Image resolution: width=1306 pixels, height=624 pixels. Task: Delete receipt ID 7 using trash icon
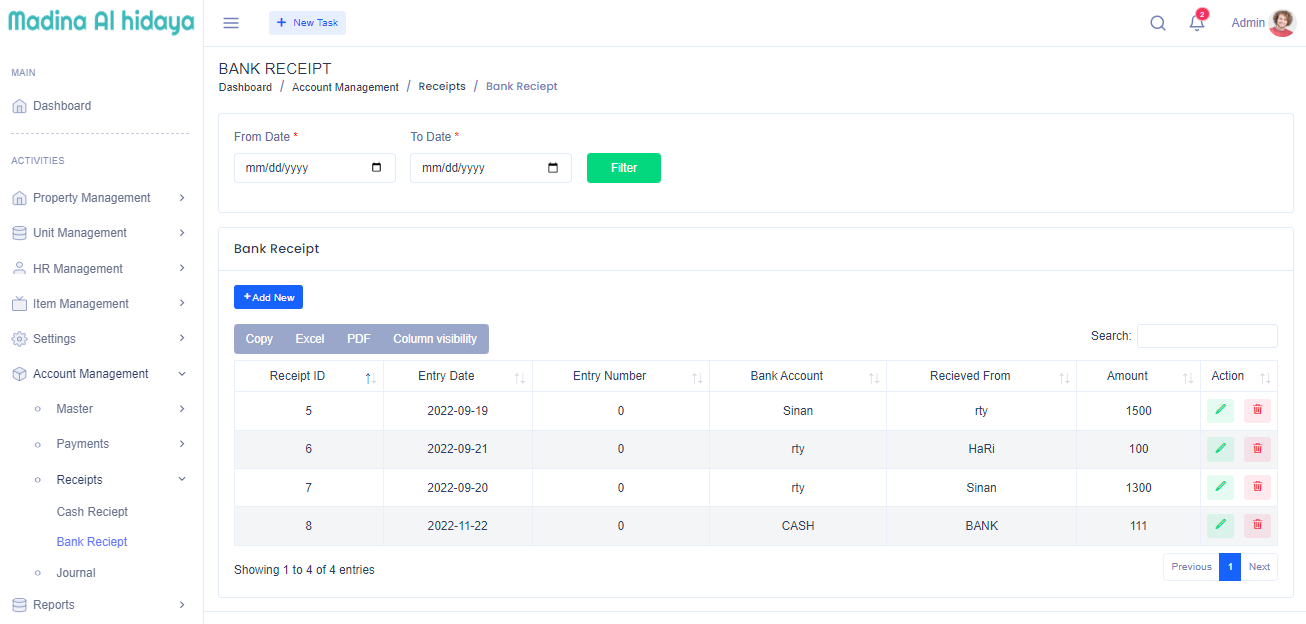click(1257, 488)
